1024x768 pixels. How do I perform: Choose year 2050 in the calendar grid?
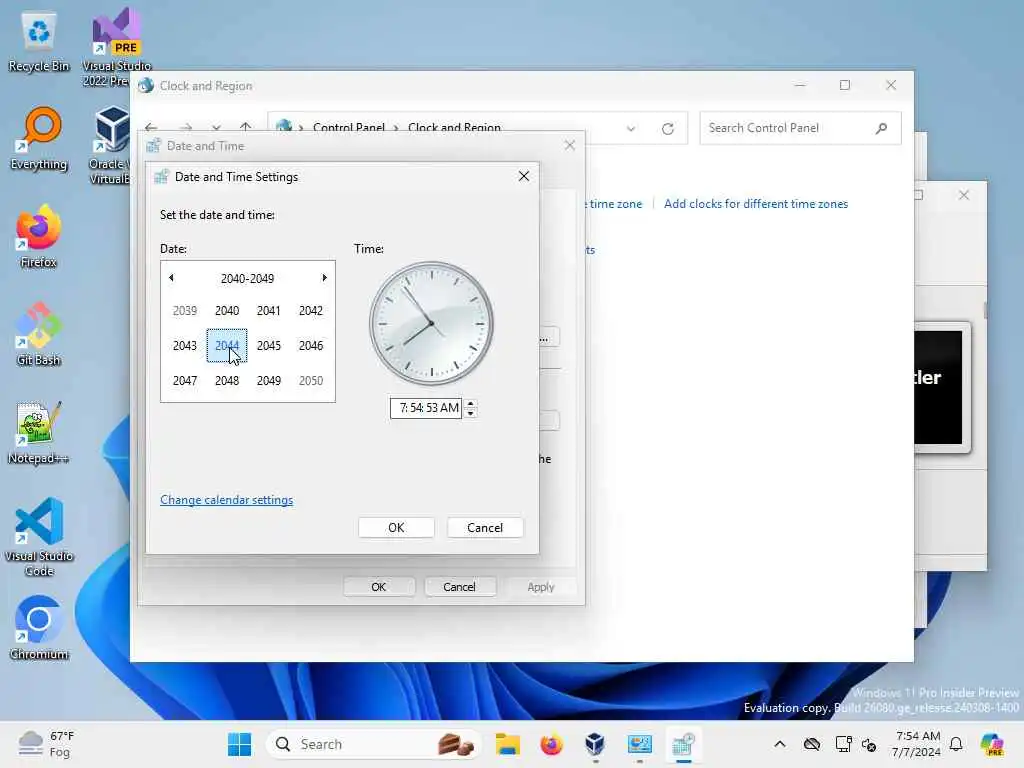pyautogui.click(x=311, y=381)
